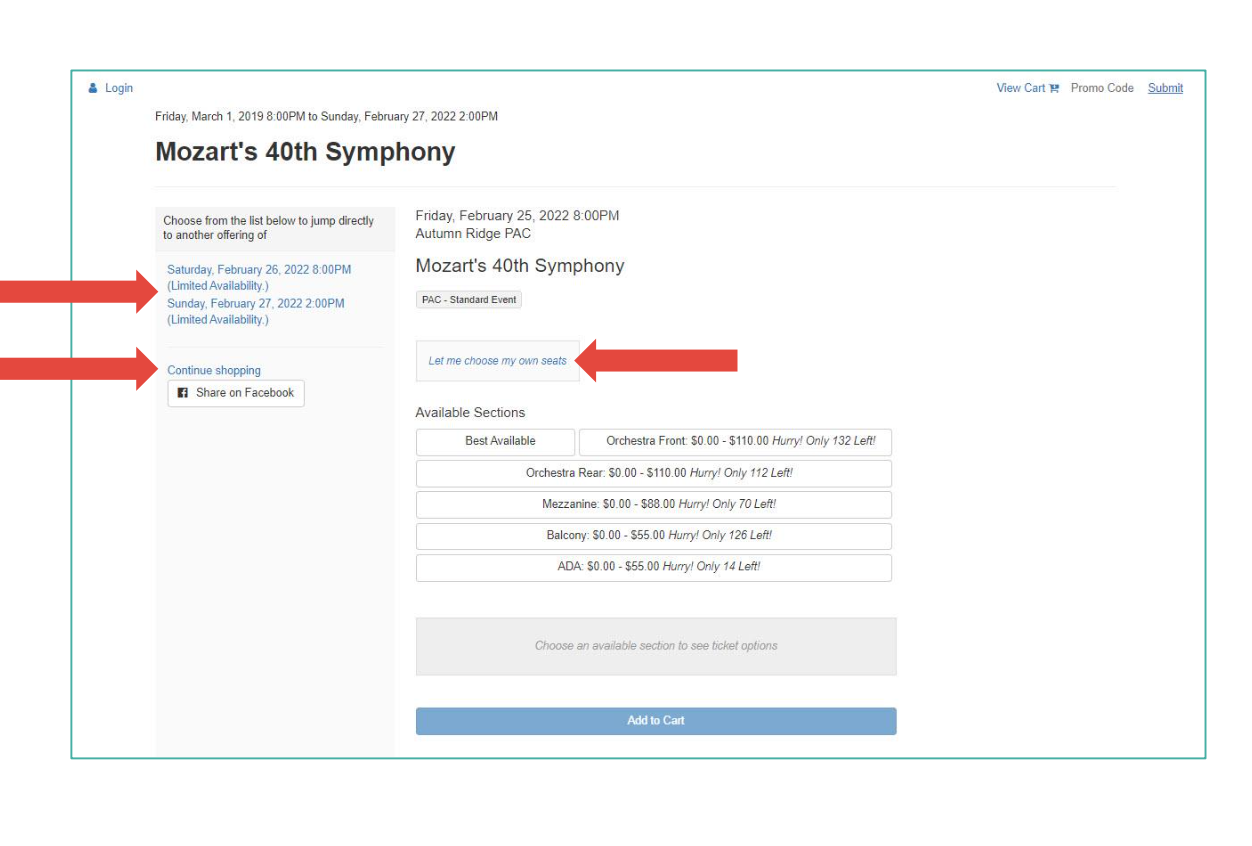Click the Login user icon
The width and height of the screenshot is (1252, 846).
coord(93,88)
